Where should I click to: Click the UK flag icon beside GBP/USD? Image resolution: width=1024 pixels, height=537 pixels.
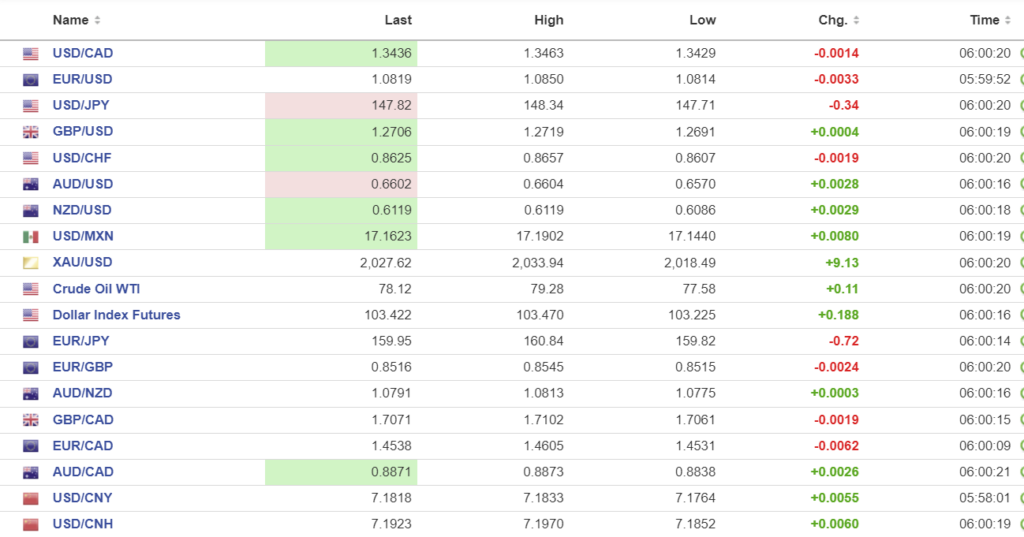(31, 132)
